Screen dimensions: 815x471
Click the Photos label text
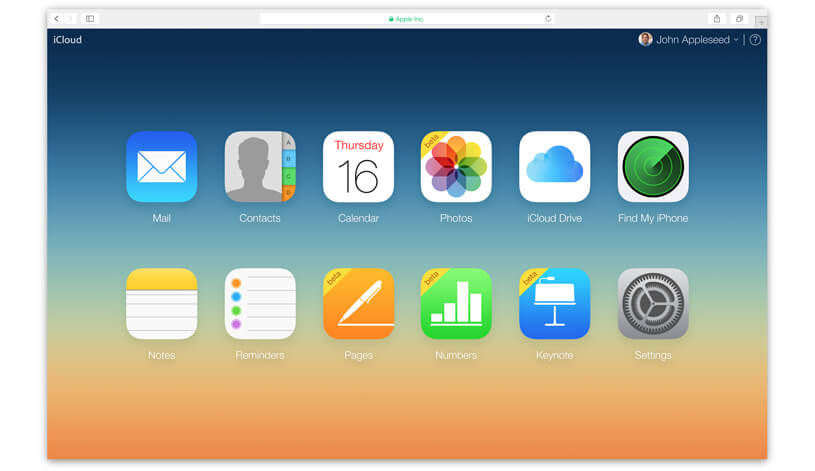coord(456,218)
